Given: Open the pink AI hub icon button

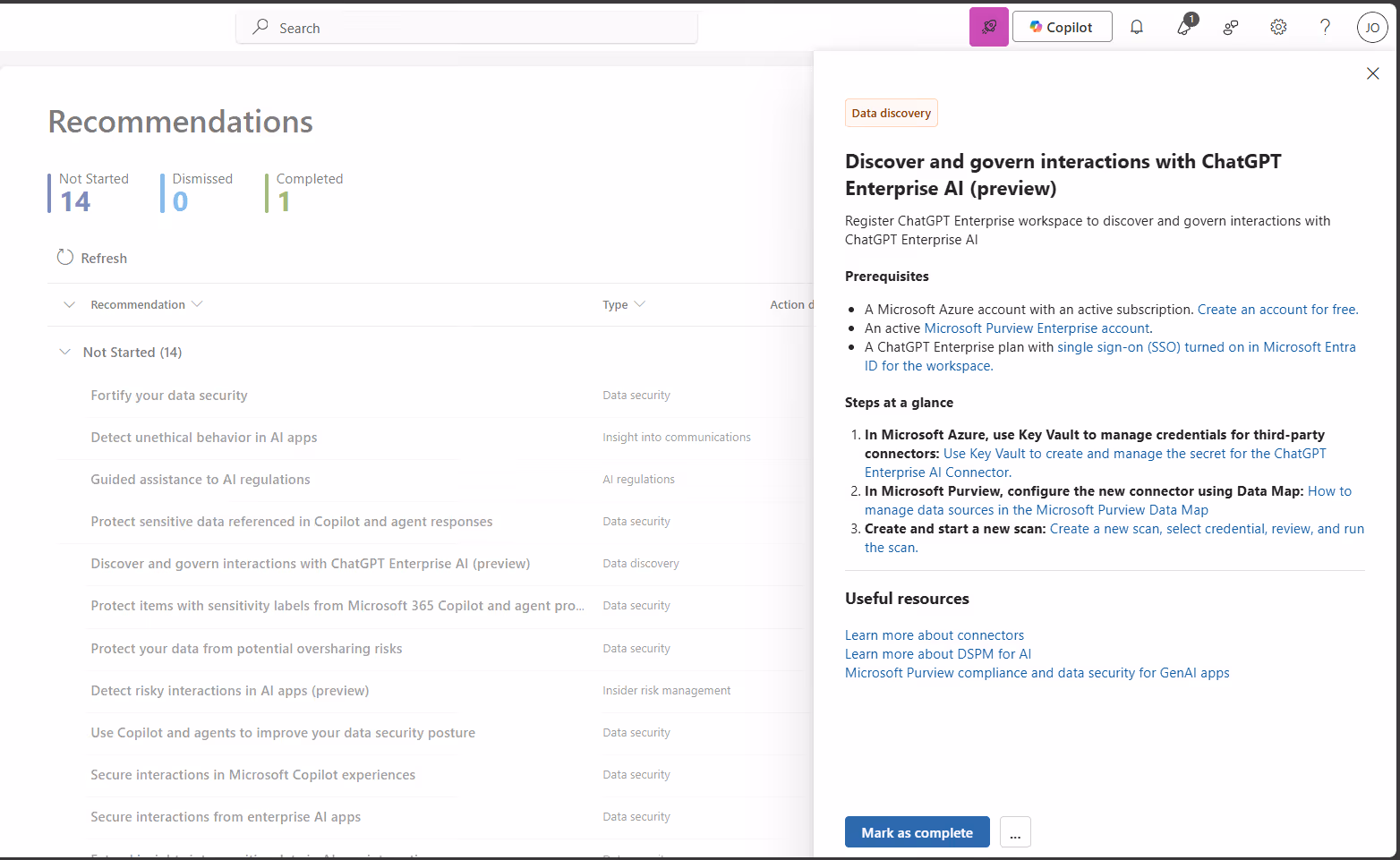Looking at the screenshot, I should [989, 27].
